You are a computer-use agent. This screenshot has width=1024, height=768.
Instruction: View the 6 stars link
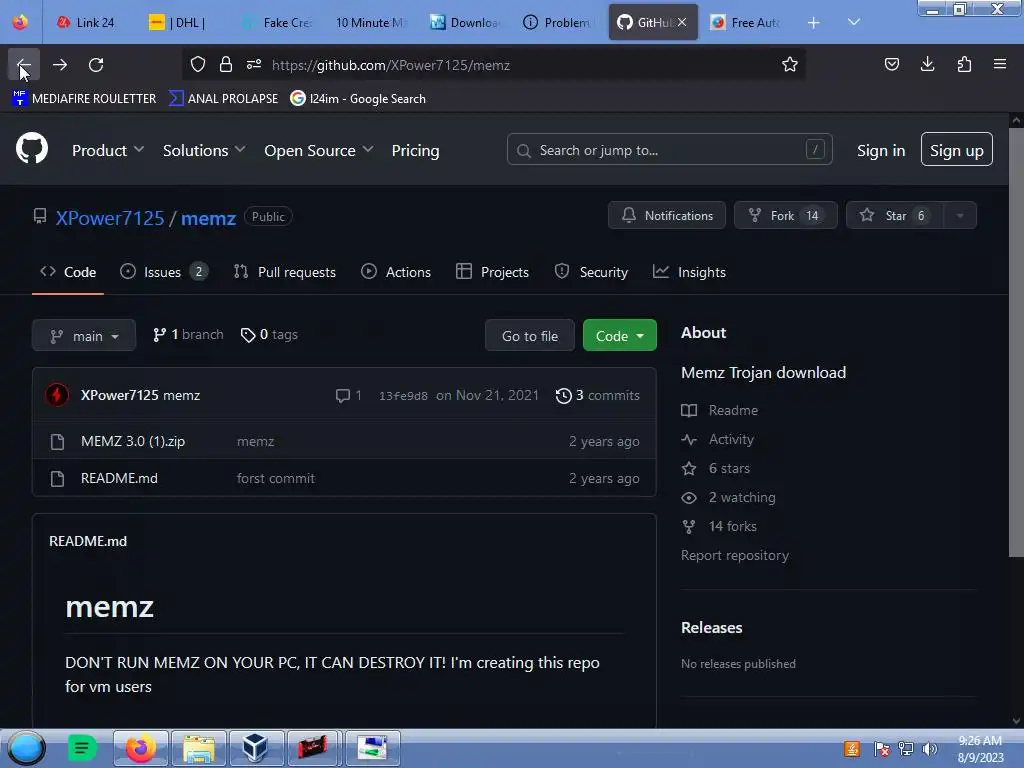716,468
